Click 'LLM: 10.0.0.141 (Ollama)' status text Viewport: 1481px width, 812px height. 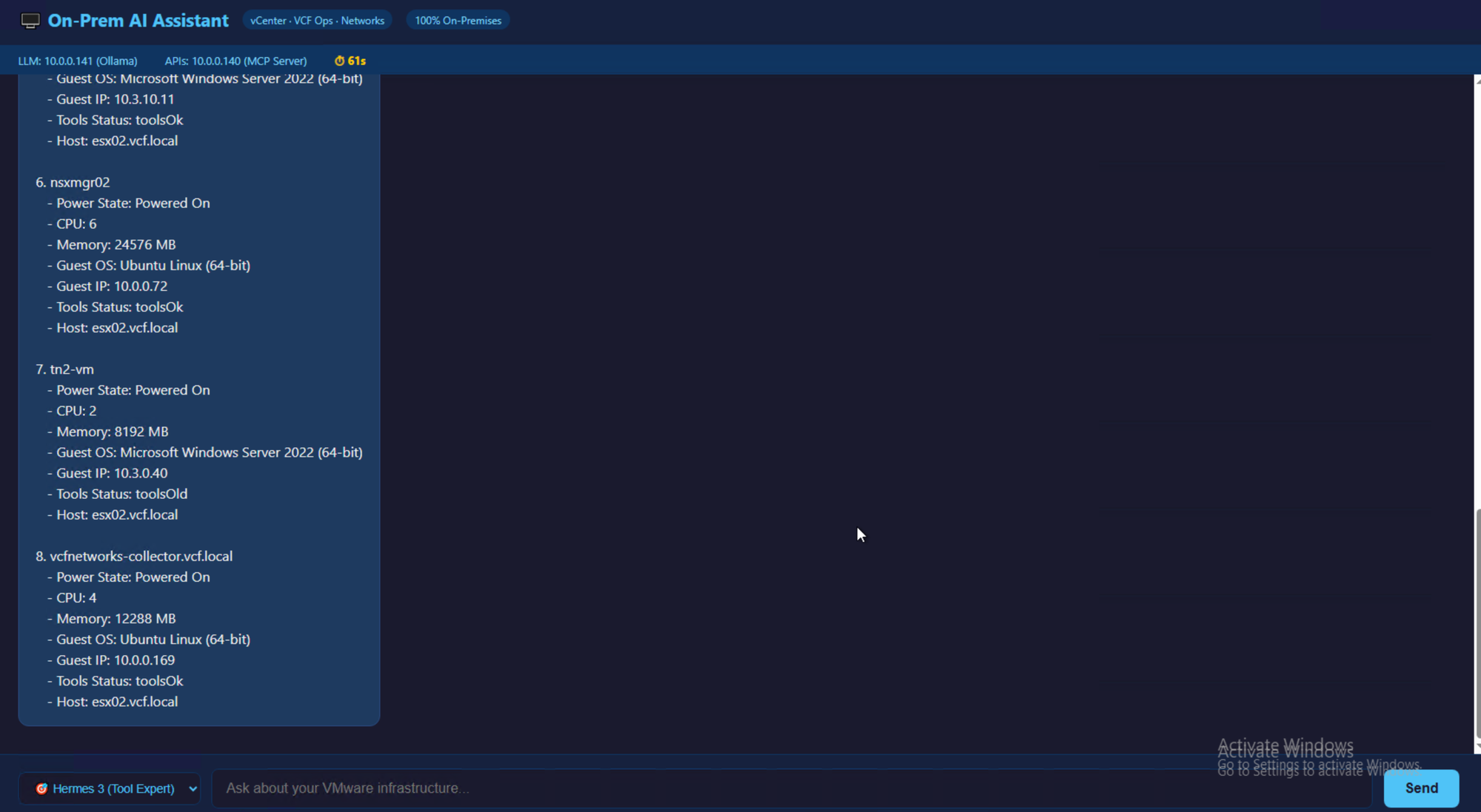[x=78, y=61]
